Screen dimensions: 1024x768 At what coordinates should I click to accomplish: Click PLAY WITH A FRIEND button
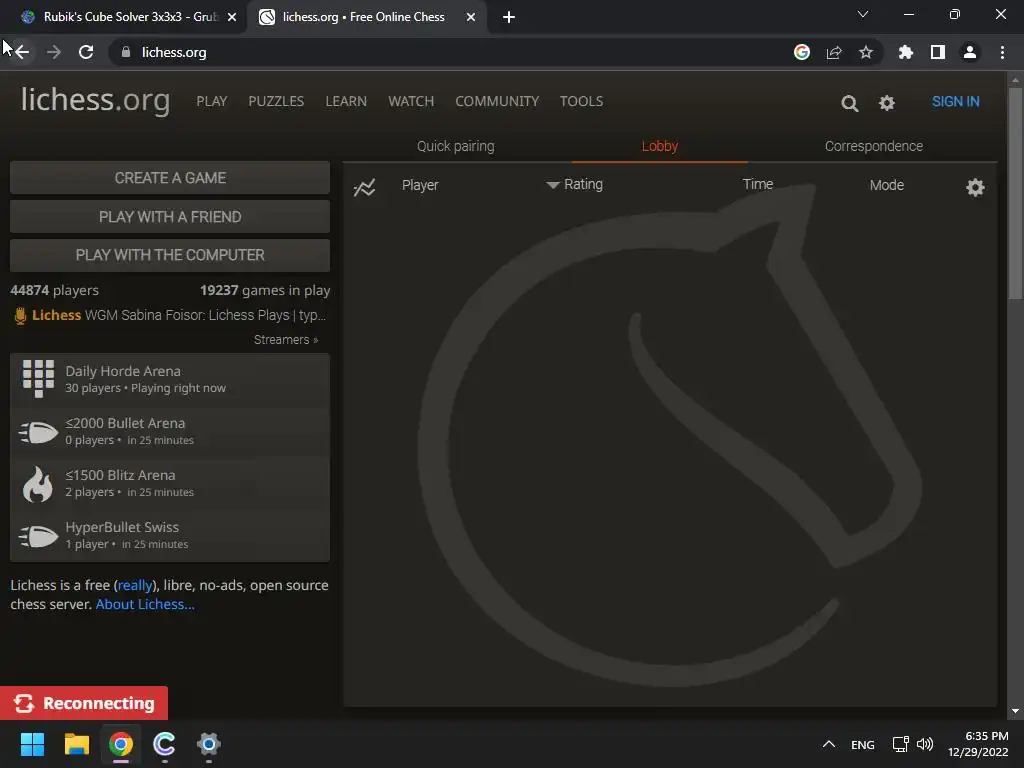point(170,216)
